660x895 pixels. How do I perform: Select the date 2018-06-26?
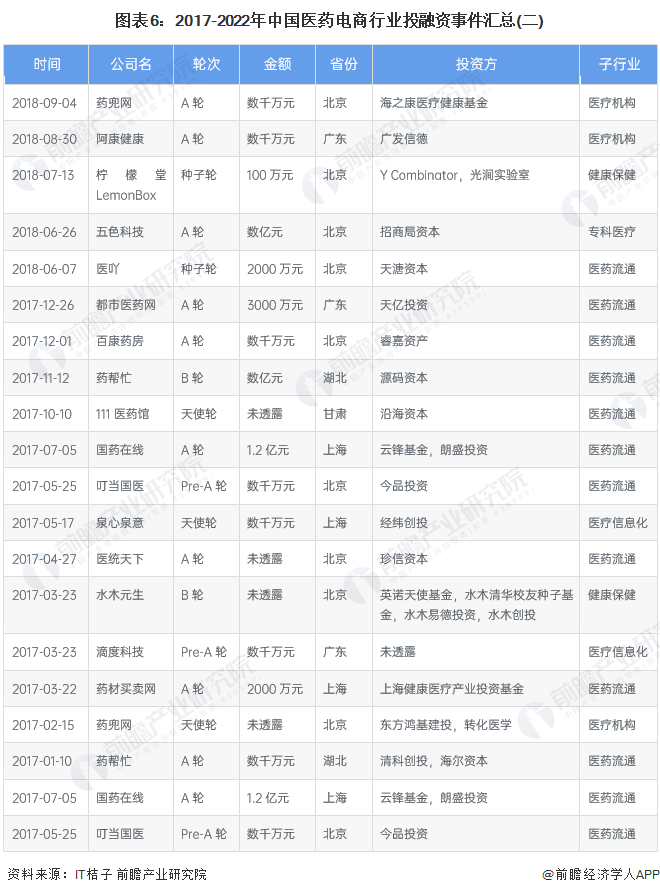pyautogui.click(x=44, y=232)
